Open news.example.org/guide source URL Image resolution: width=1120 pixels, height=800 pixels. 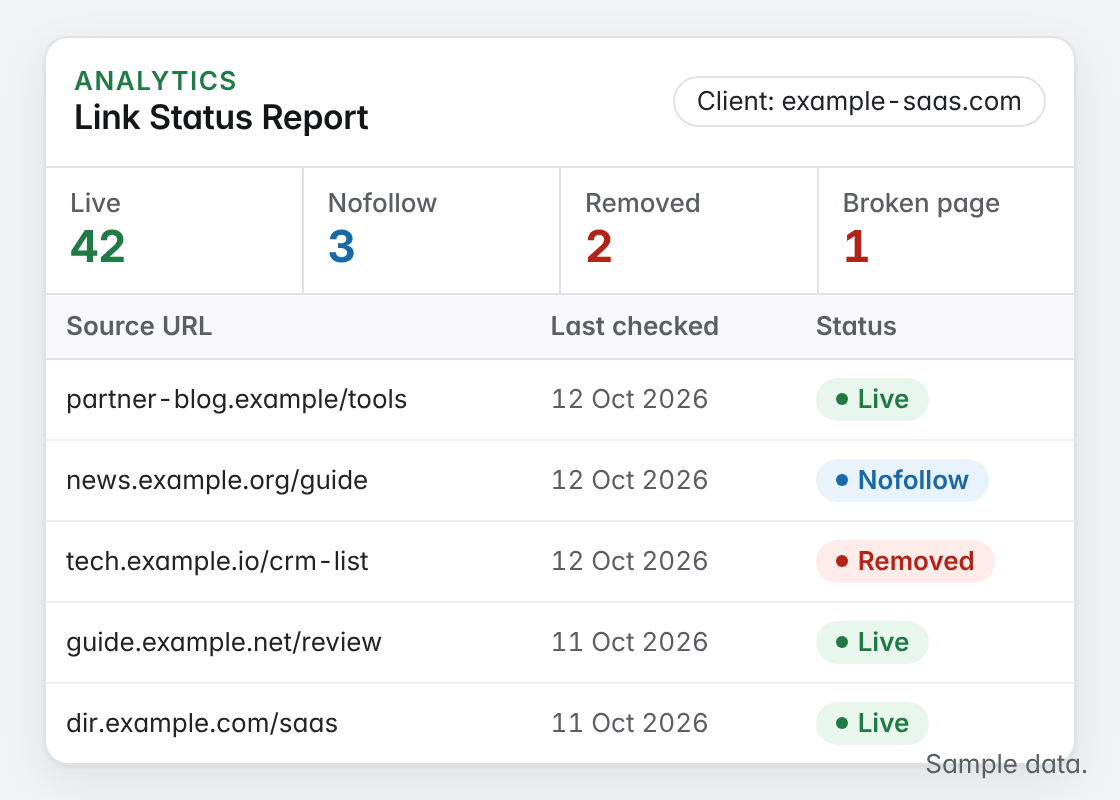pos(217,480)
